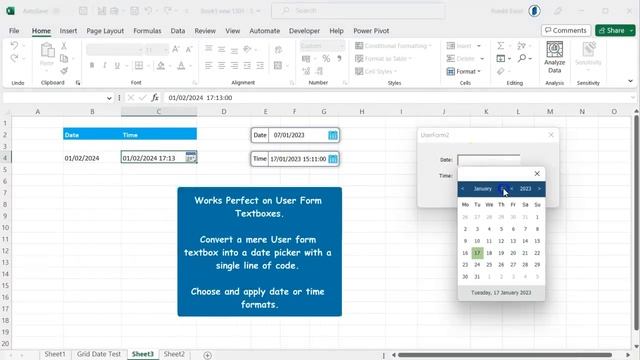
Task: Apply Comma Style format
Action: pos(339,59)
